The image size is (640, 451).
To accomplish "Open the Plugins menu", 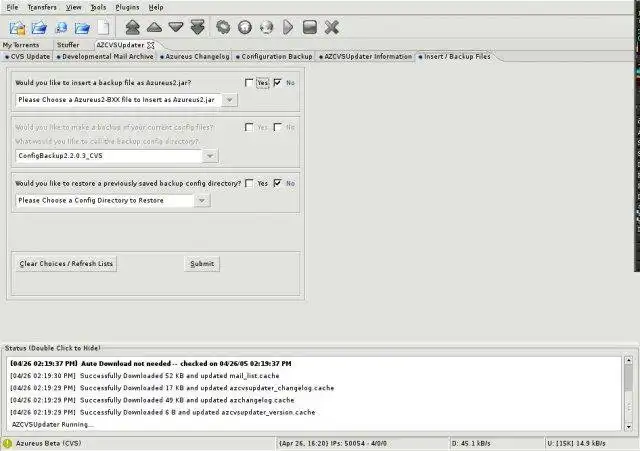I will (x=127, y=7).
